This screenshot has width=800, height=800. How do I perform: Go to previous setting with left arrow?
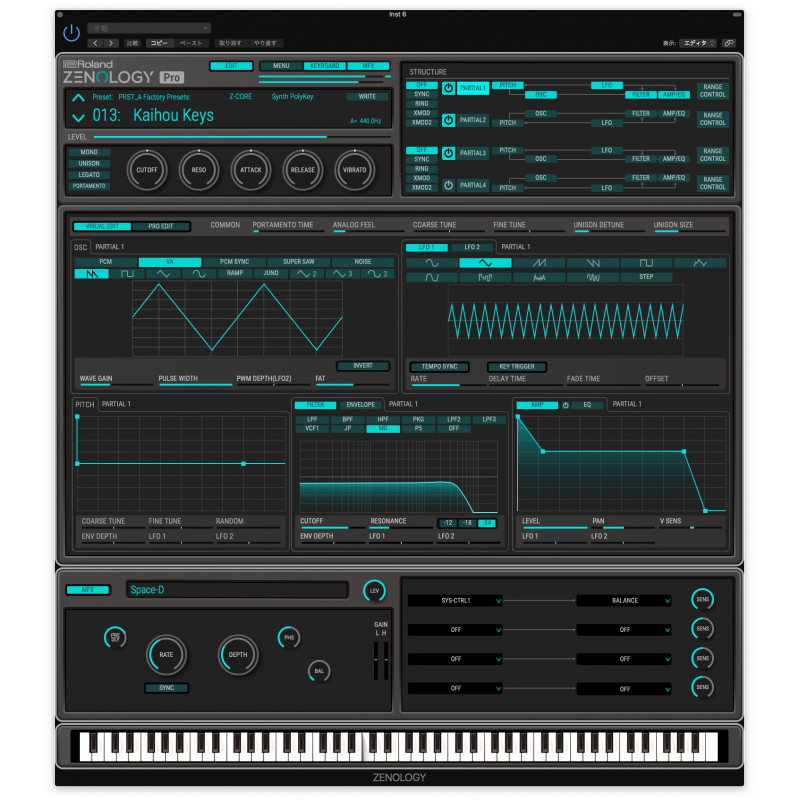click(95, 43)
